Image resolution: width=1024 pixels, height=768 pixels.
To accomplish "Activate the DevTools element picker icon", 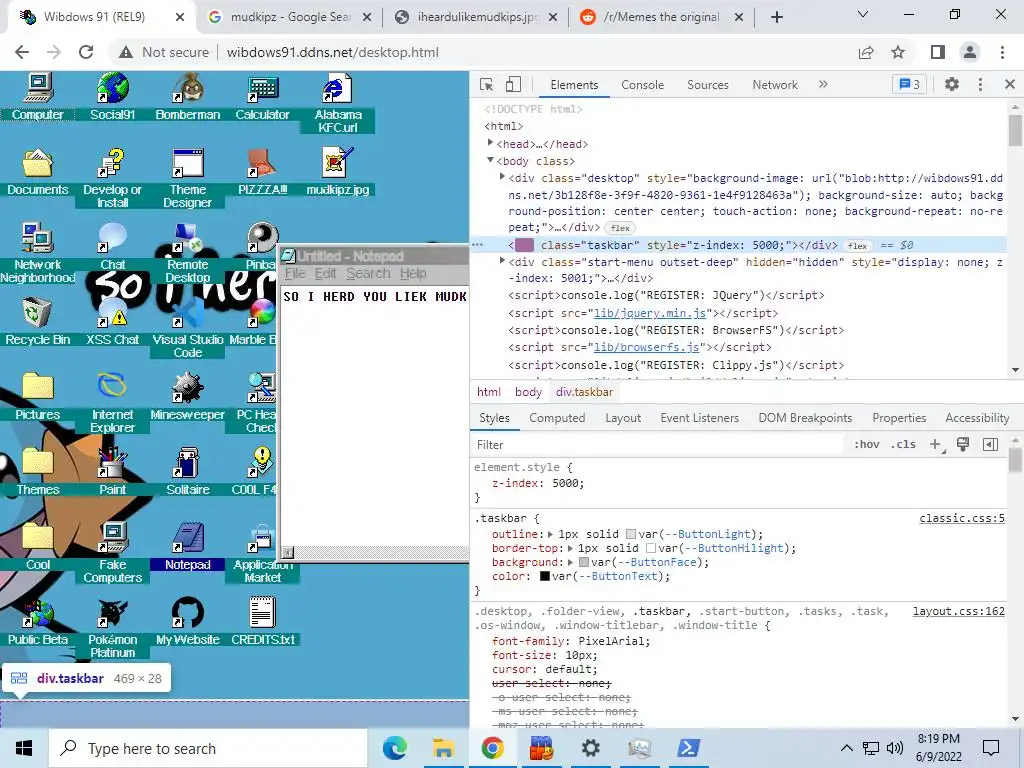I will (487, 84).
